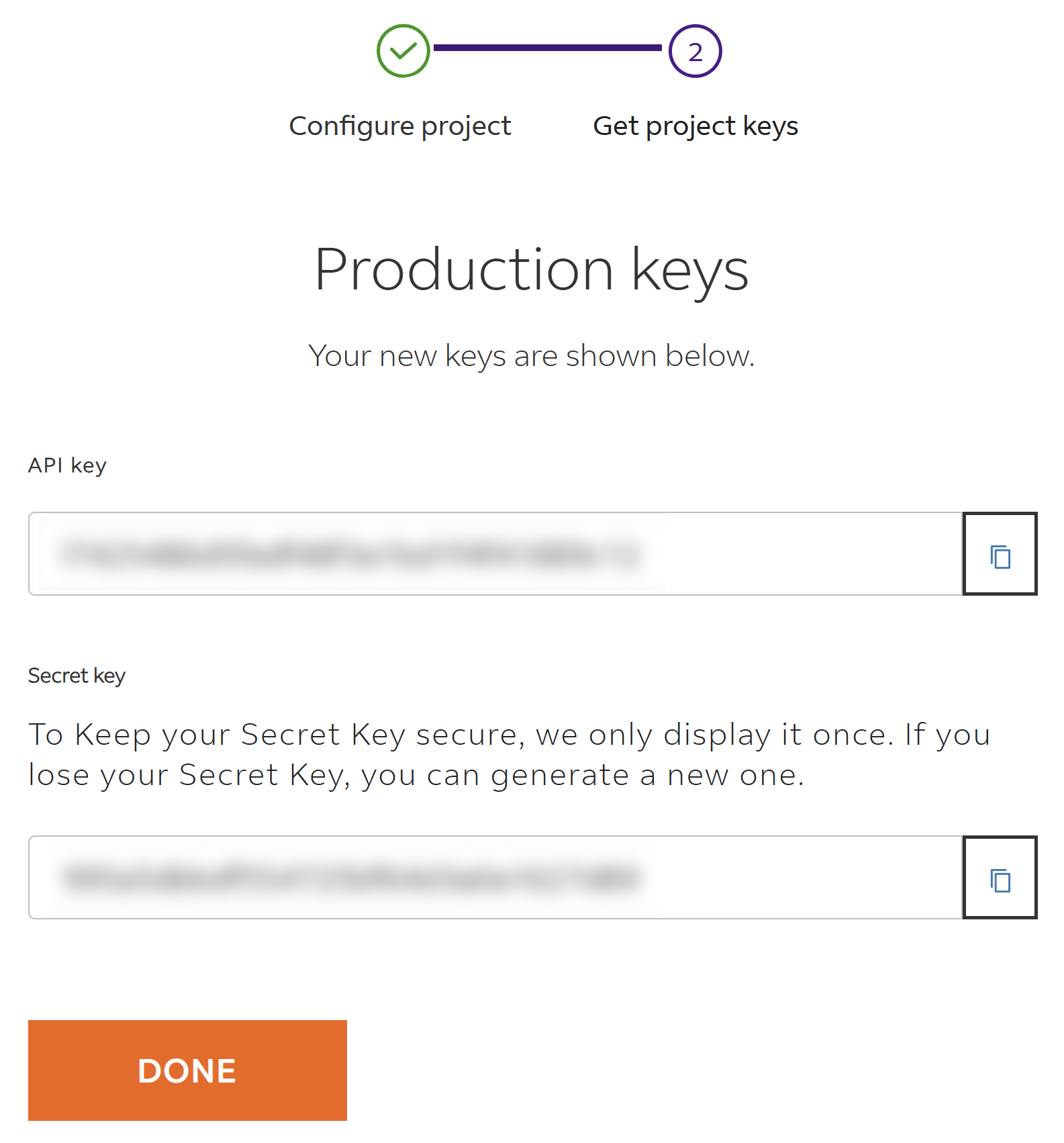Click the green checkmark step icon
This screenshot has width=1064, height=1143.
pos(403,51)
